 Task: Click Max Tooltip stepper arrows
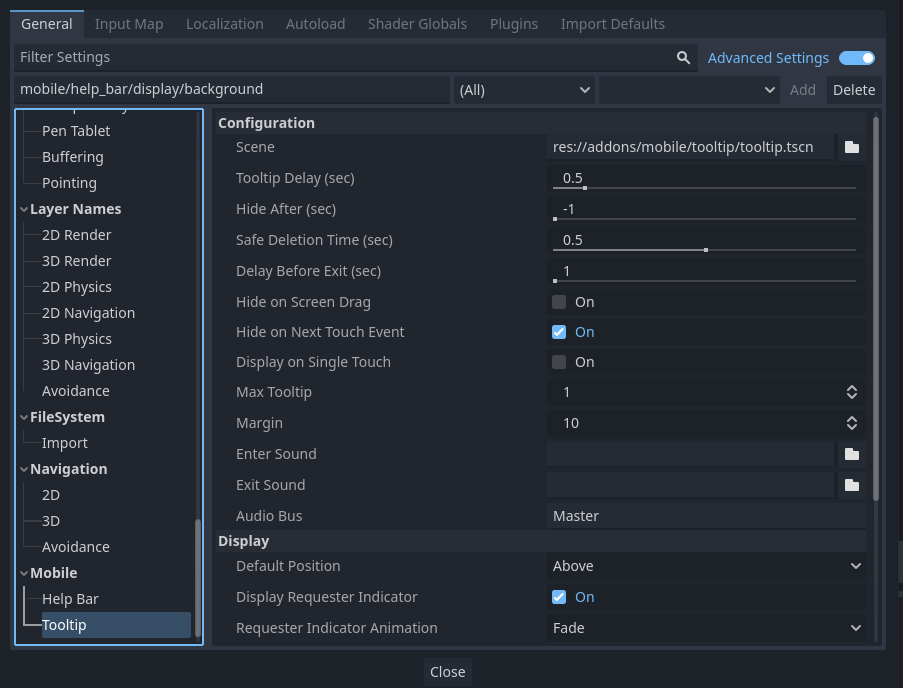[852, 392]
